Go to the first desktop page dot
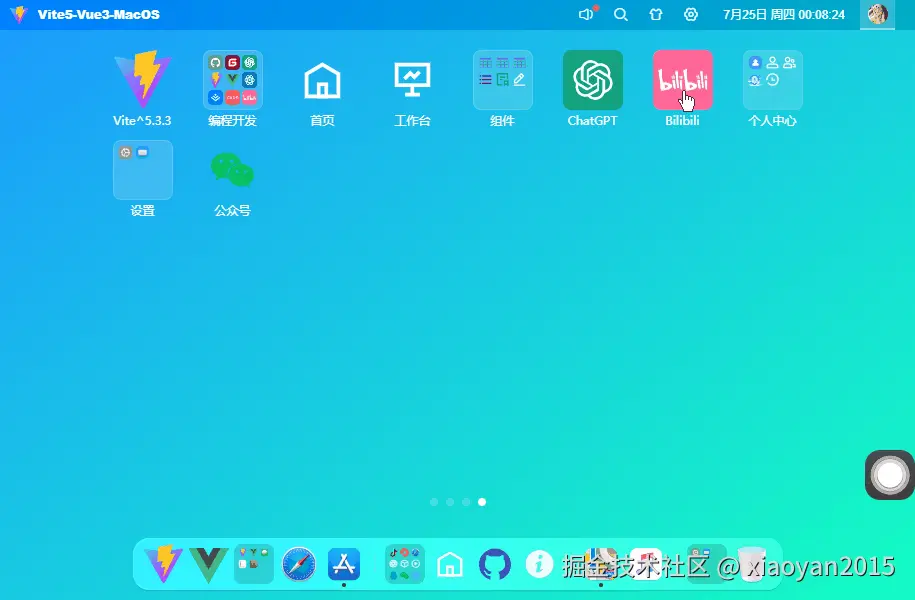Image resolution: width=915 pixels, height=600 pixels. point(434,502)
